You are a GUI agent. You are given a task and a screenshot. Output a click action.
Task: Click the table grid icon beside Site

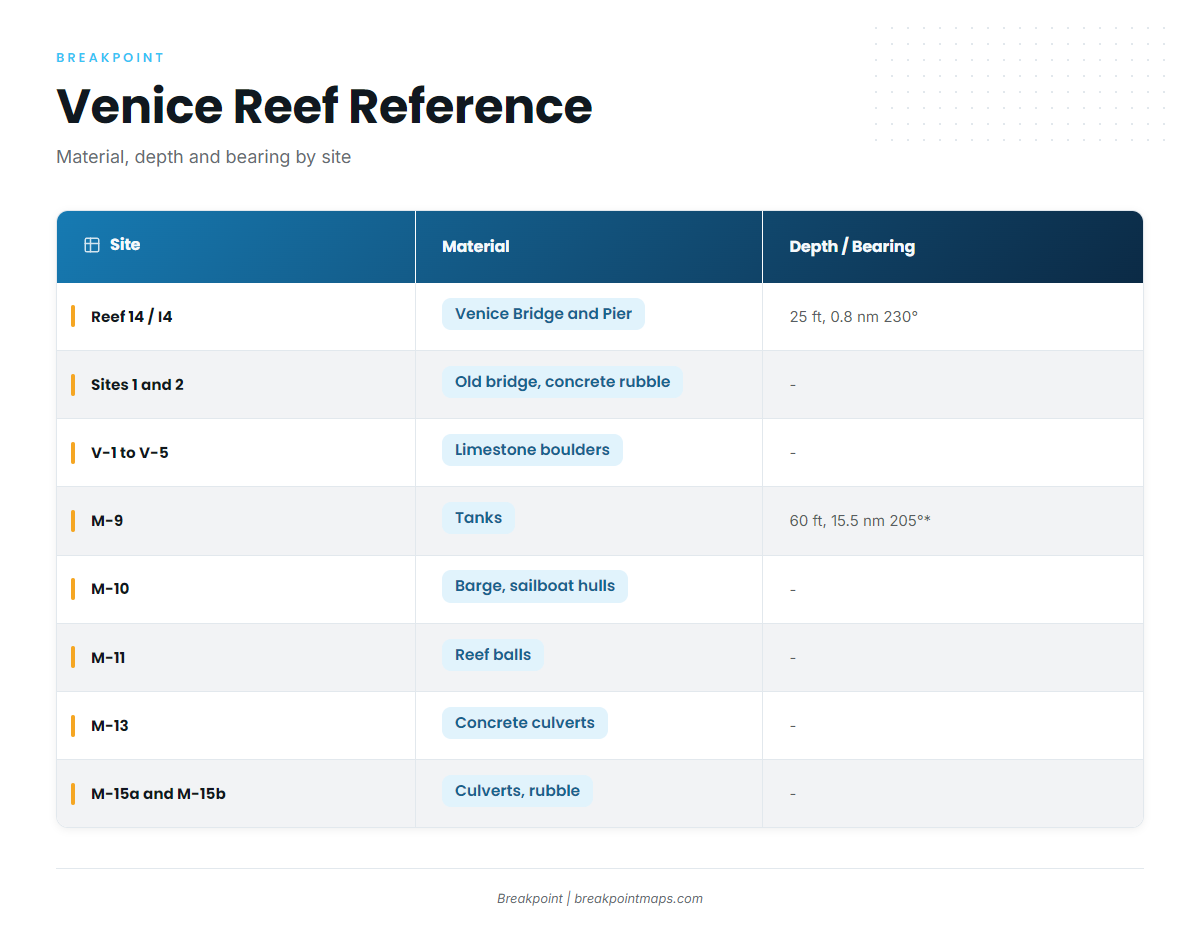click(92, 245)
